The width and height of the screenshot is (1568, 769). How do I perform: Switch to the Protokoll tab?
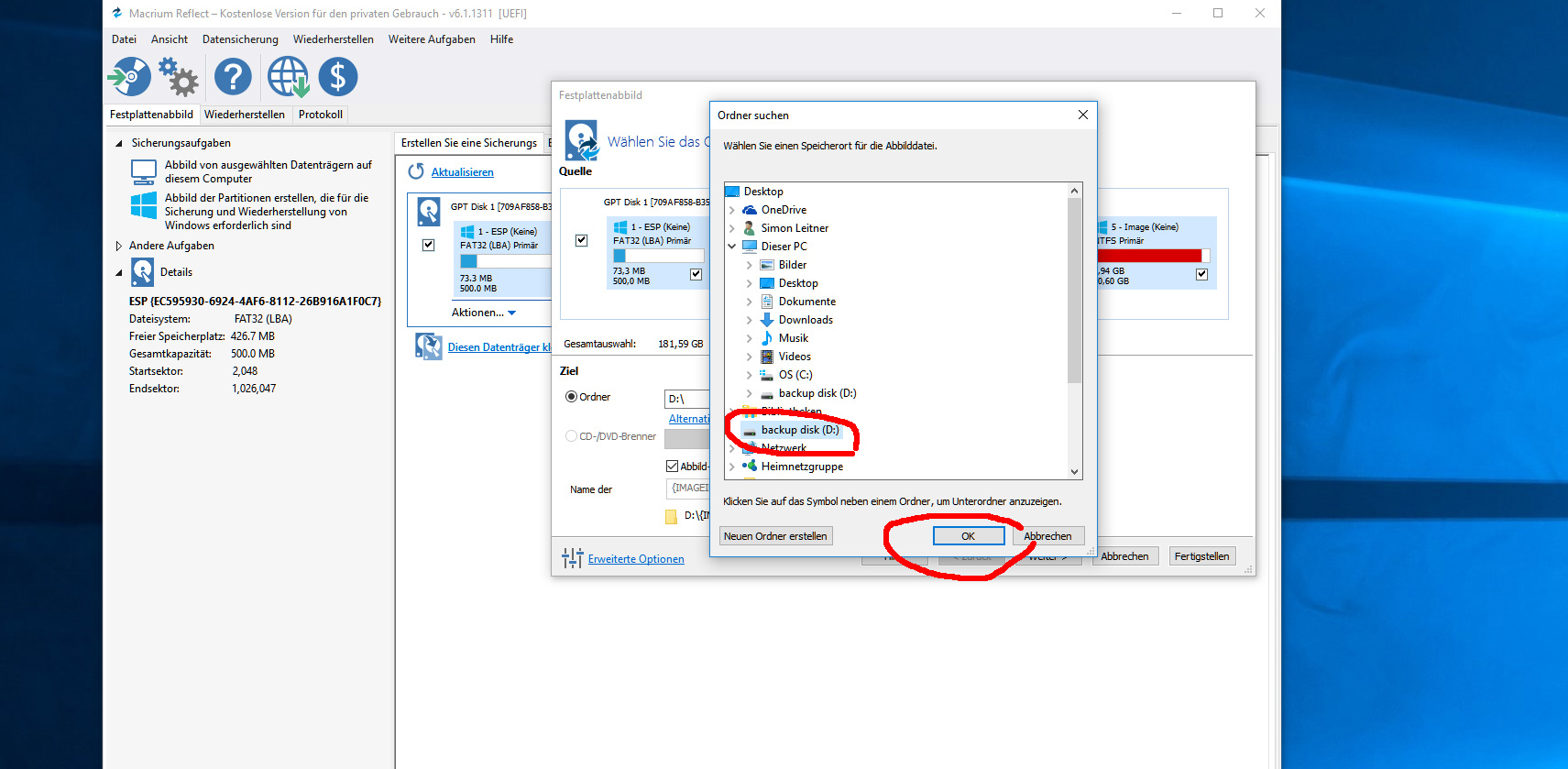[321, 115]
